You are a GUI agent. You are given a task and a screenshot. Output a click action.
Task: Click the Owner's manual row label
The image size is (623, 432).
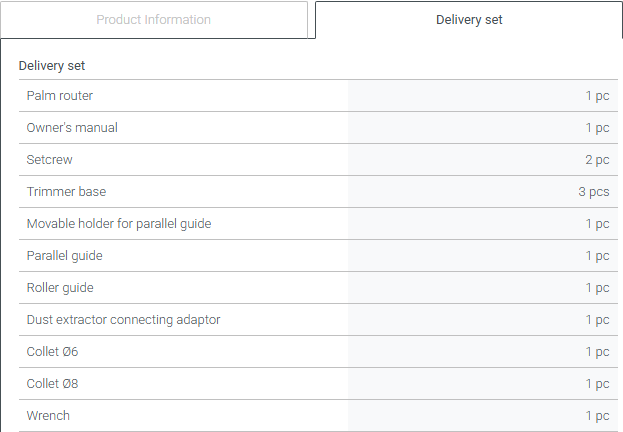point(72,128)
